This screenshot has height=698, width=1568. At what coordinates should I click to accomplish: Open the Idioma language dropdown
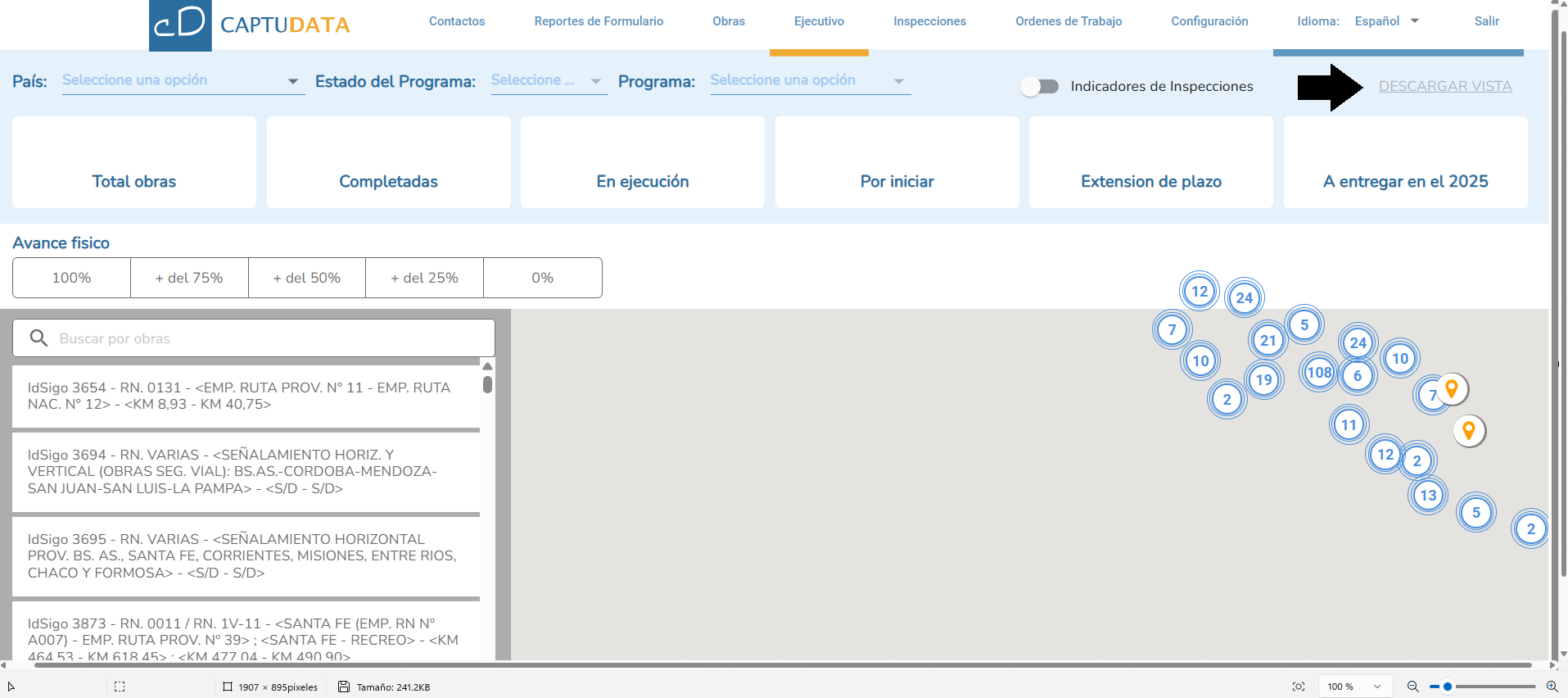pos(1386,21)
